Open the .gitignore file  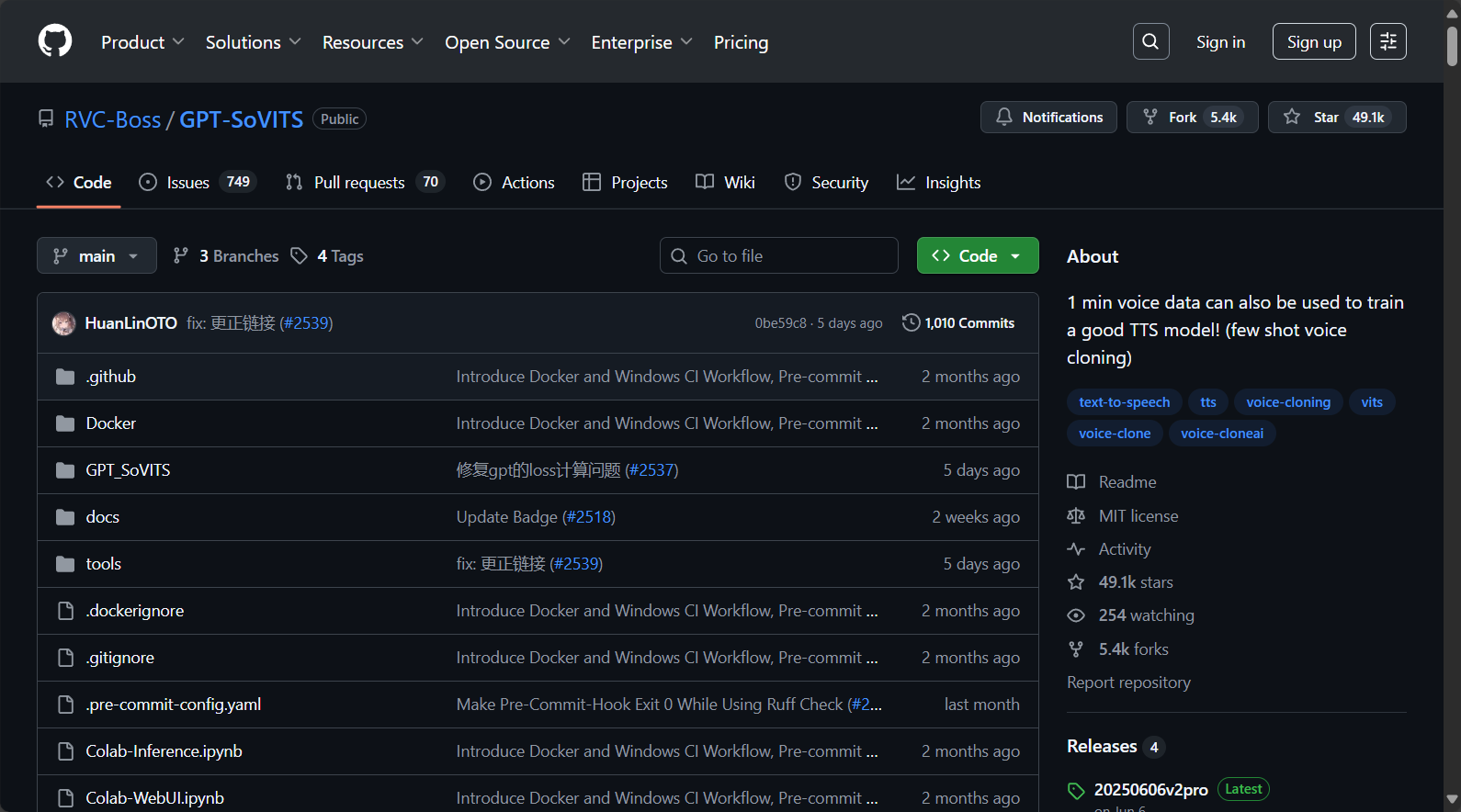click(120, 658)
